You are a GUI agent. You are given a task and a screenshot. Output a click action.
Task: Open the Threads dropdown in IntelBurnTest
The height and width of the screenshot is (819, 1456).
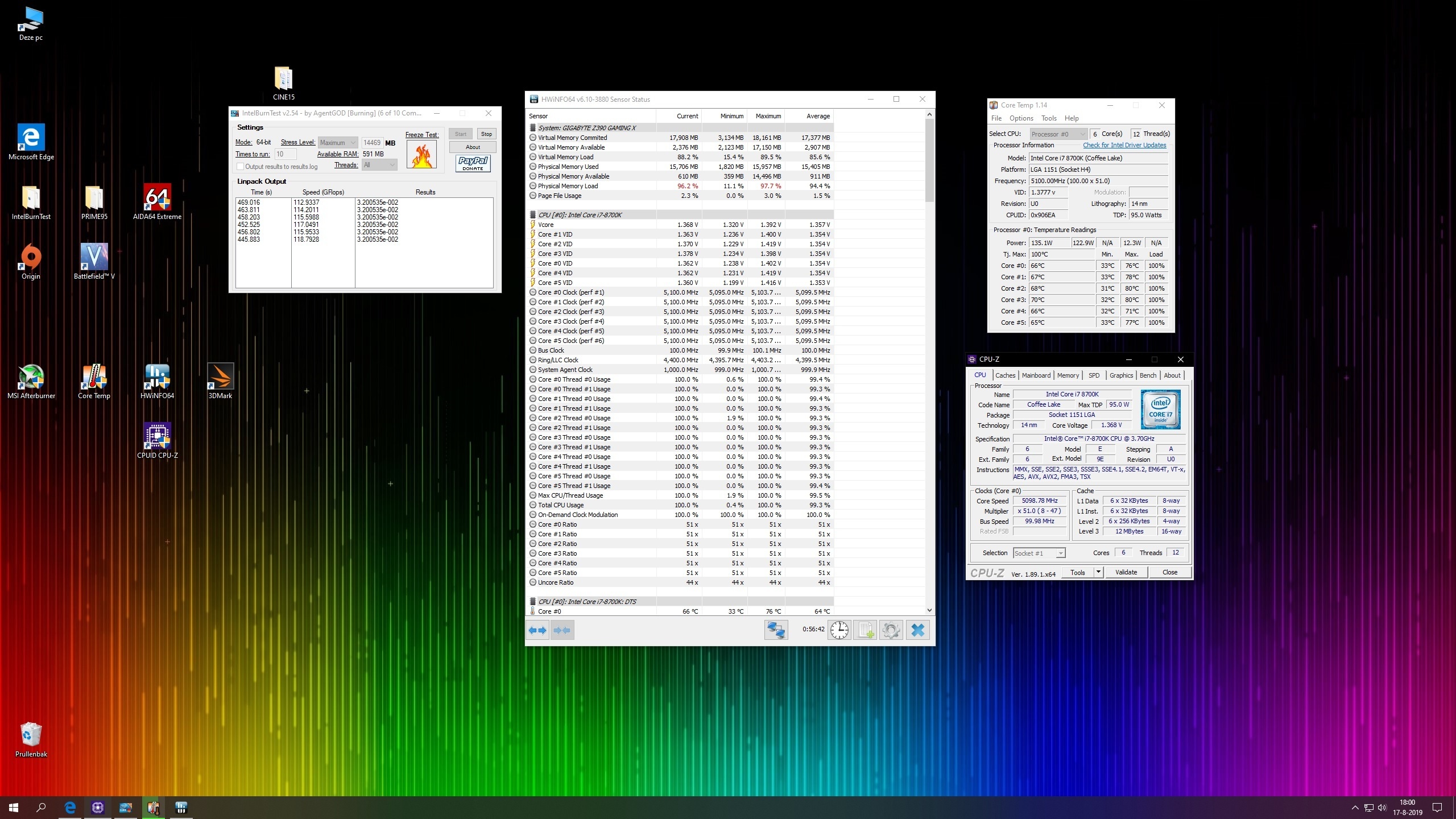(379, 165)
